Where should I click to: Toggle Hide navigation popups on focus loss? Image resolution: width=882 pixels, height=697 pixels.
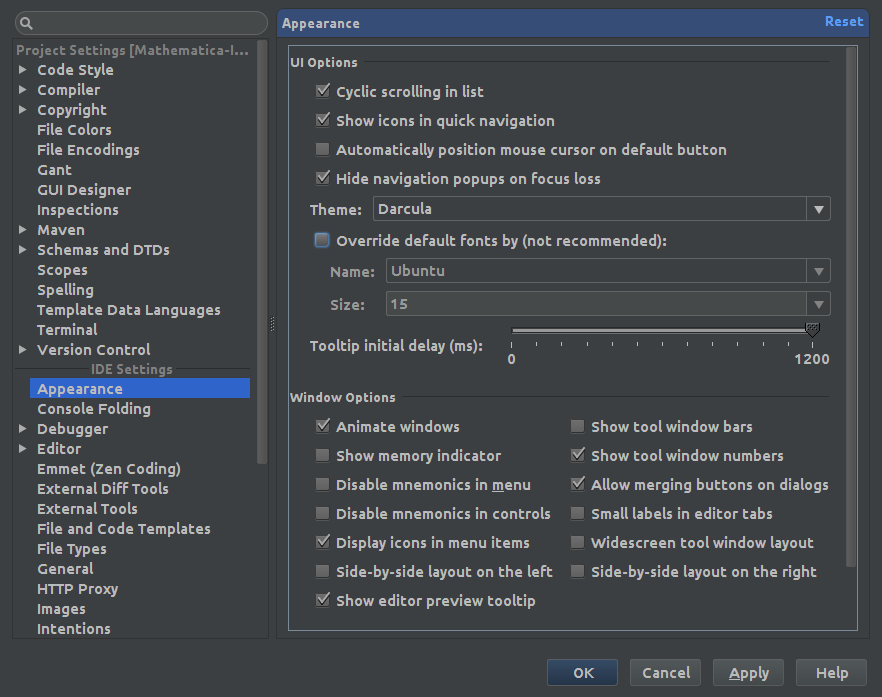pyautogui.click(x=323, y=178)
